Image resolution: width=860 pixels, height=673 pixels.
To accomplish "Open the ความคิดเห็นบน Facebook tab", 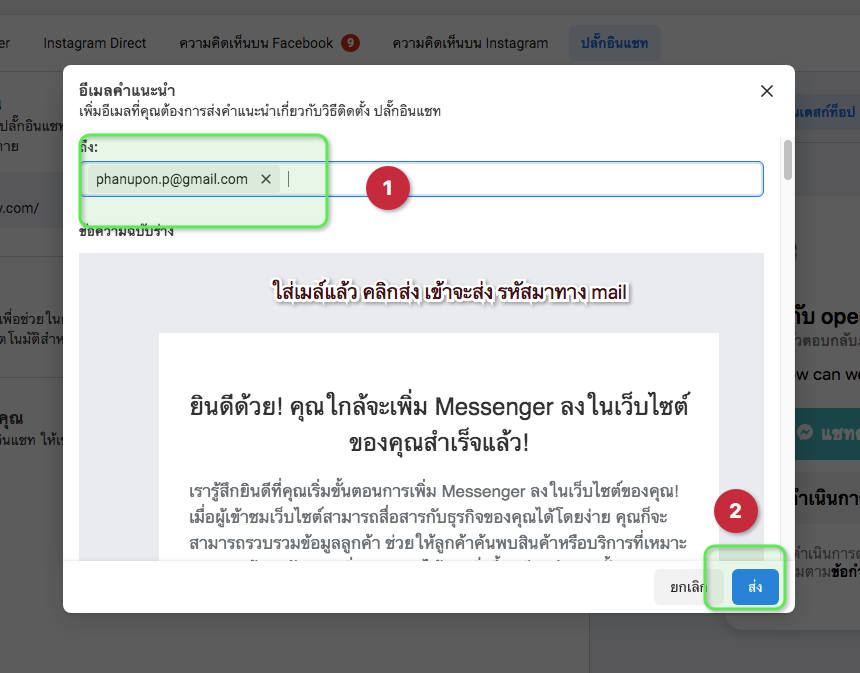I will tap(256, 43).
